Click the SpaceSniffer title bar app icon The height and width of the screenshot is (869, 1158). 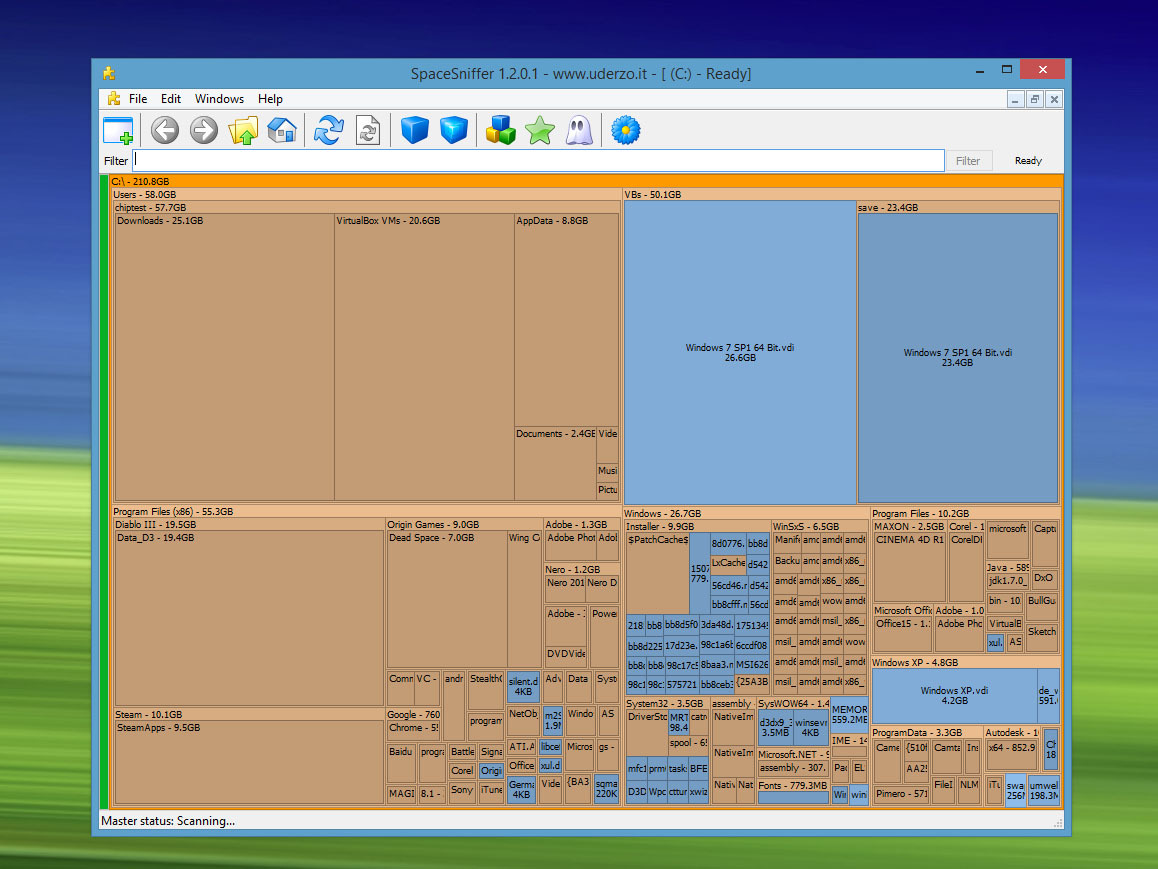[x=109, y=73]
